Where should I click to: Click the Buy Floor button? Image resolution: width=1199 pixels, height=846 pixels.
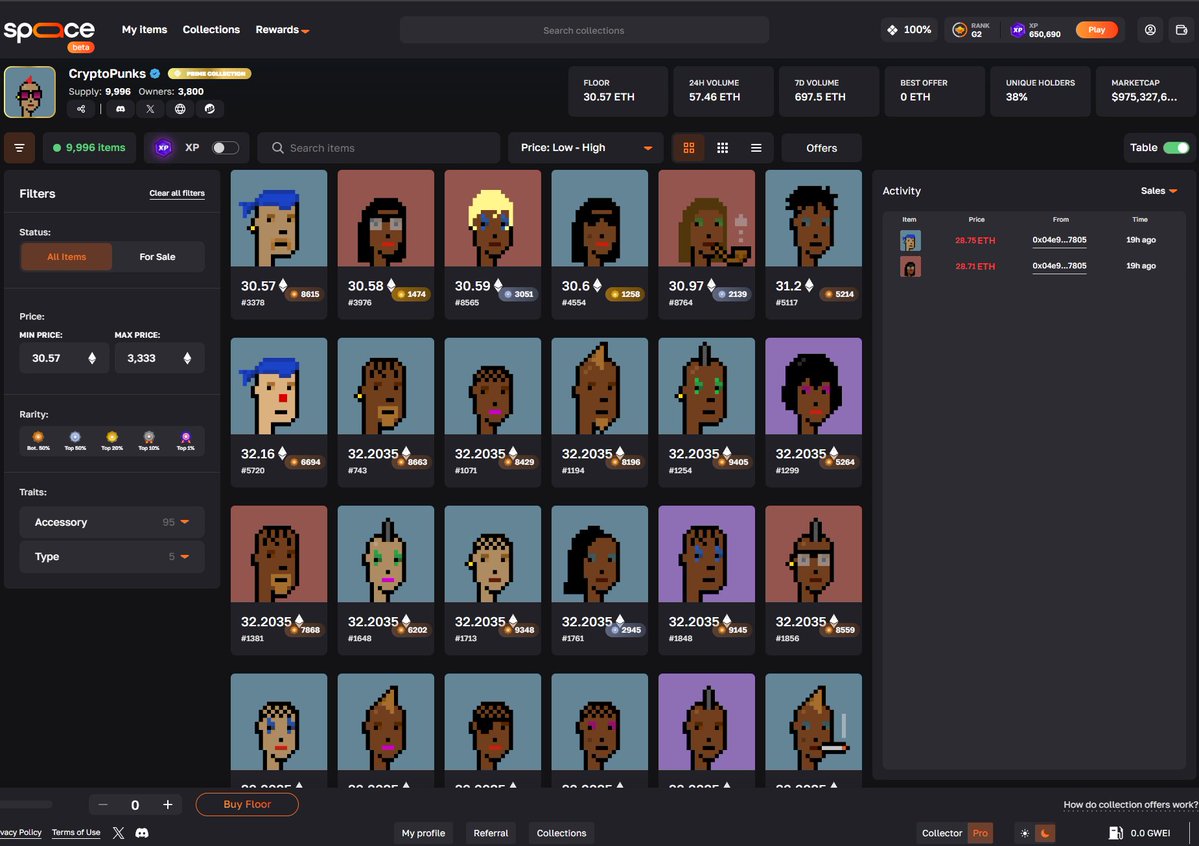[x=246, y=804]
